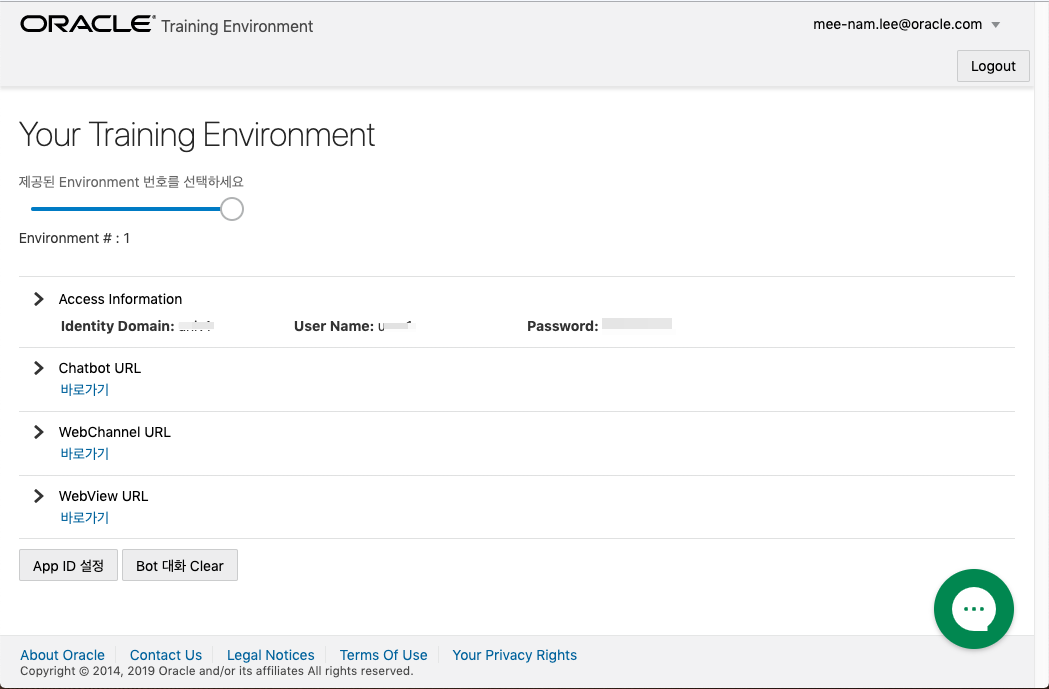1049x689 pixels.
Task: Click the Training Environment header title
Action: tap(237, 26)
